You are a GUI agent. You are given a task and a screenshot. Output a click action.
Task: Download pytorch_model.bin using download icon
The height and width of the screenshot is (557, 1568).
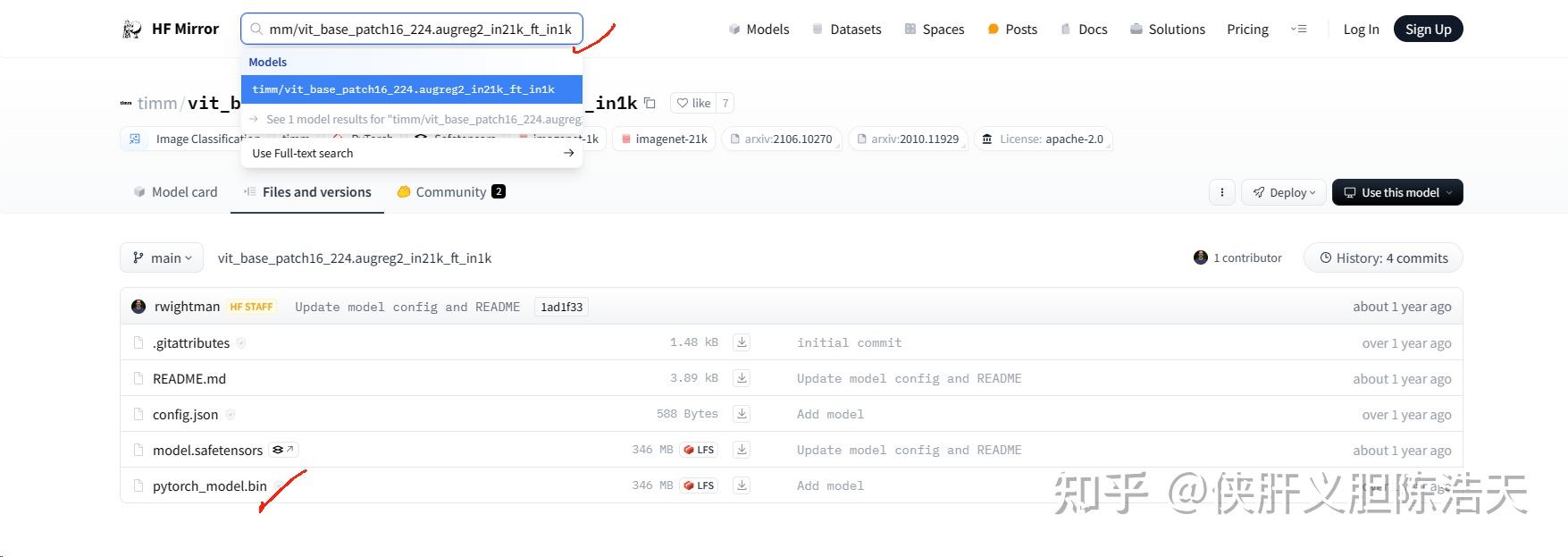(x=742, y=485)
